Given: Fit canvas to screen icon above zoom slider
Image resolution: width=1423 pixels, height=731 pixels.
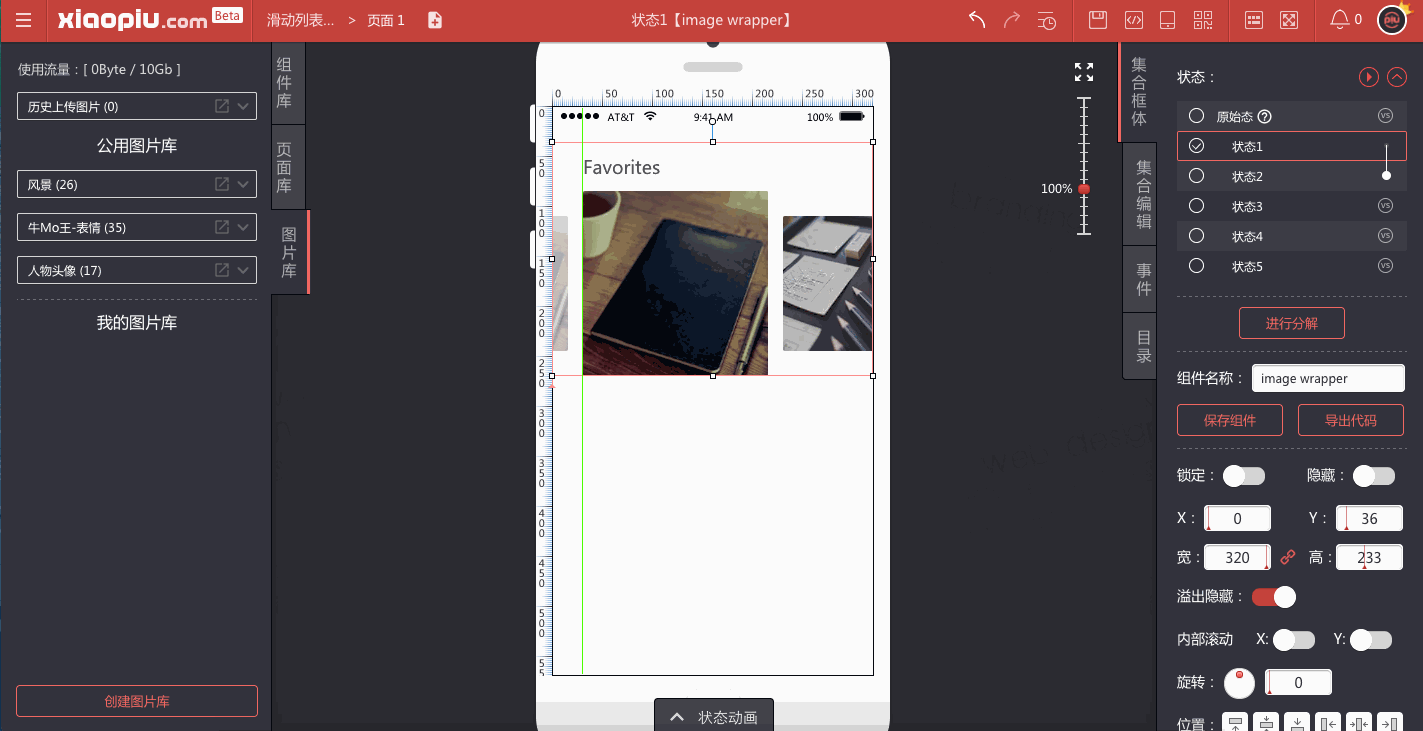Looking at the screenshot, I should click(1084, 72).
